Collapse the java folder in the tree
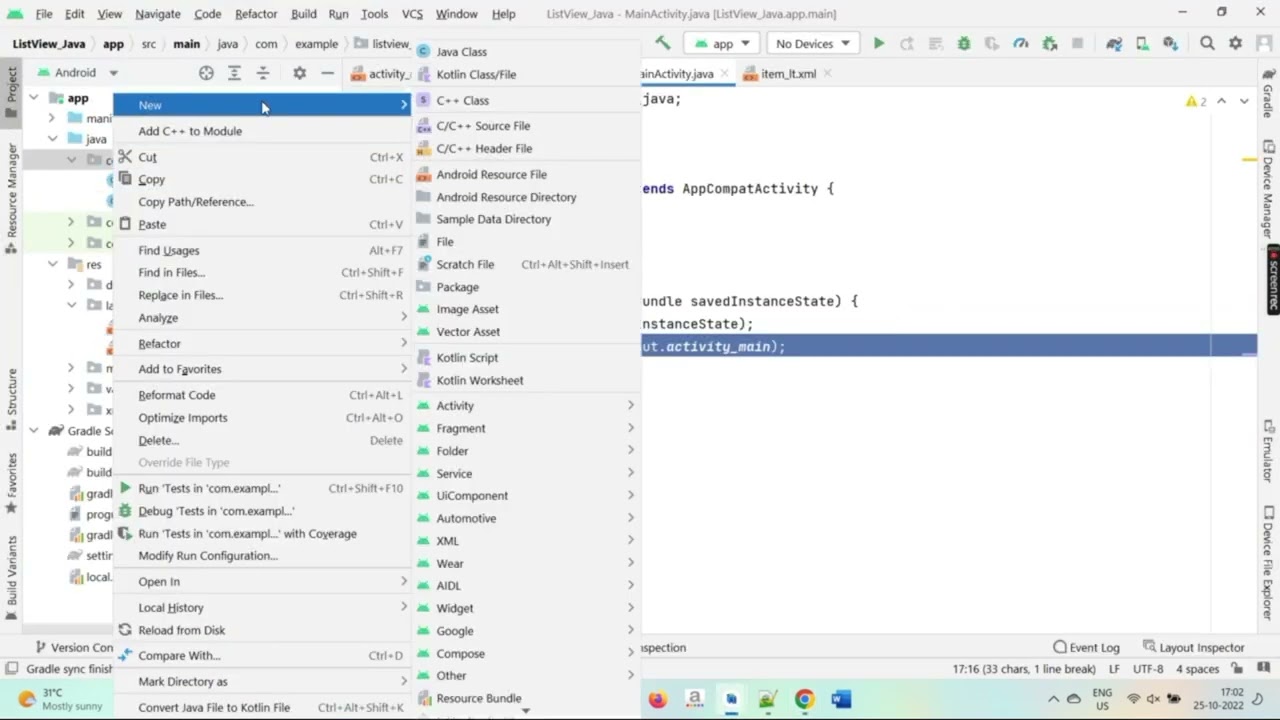The height and width of the screenshot is (720, 1280). click(x=52, y=139)
